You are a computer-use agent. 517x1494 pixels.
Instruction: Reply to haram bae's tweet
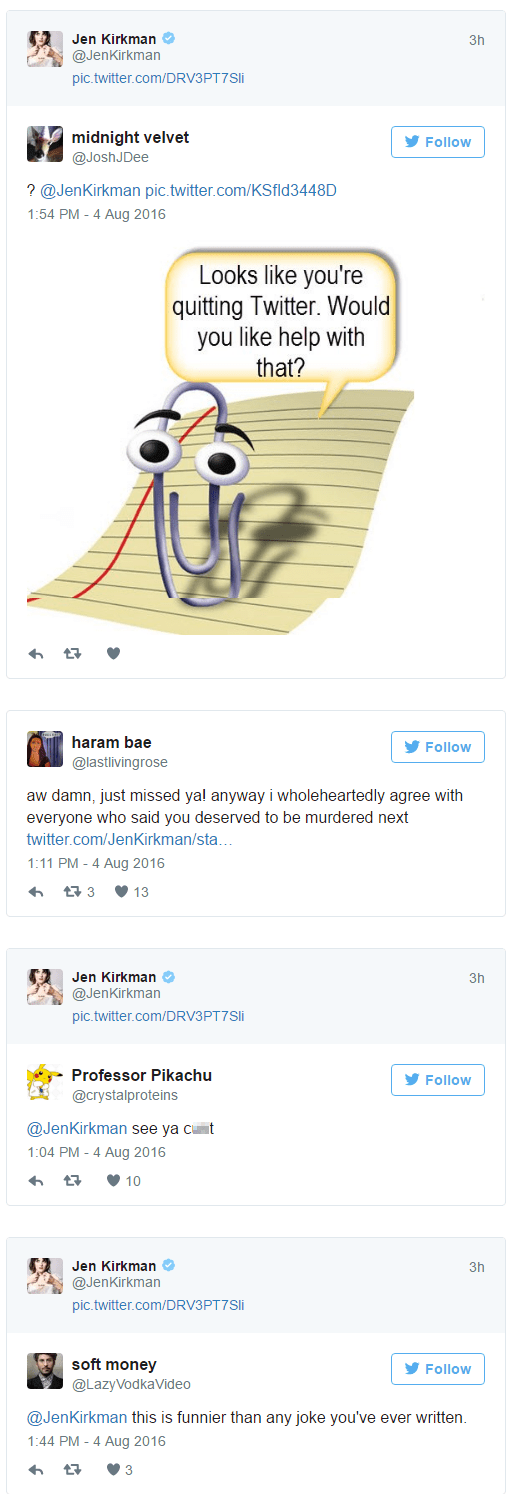click(x=36, y=892)
